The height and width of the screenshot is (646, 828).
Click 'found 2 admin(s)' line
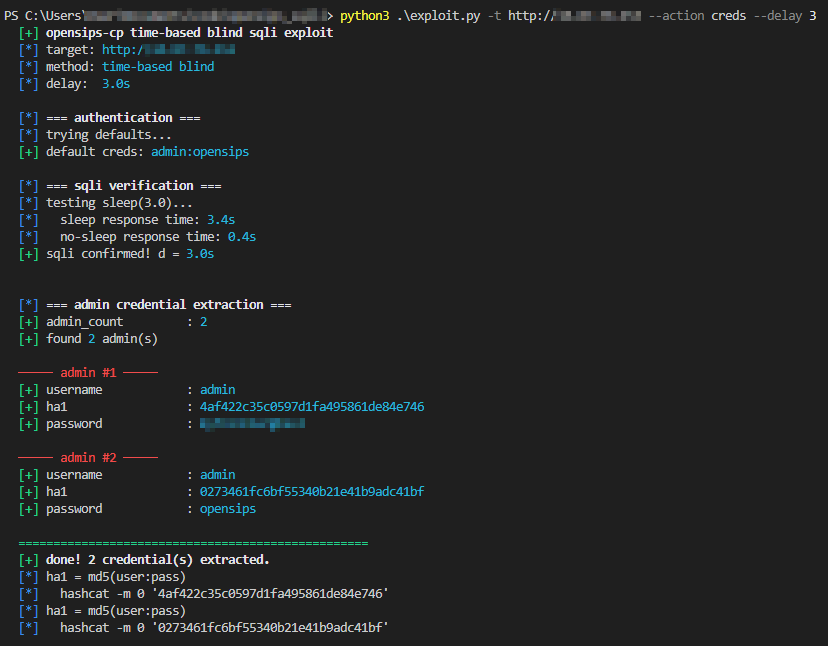pyautogui.click(x=102, y=339)
